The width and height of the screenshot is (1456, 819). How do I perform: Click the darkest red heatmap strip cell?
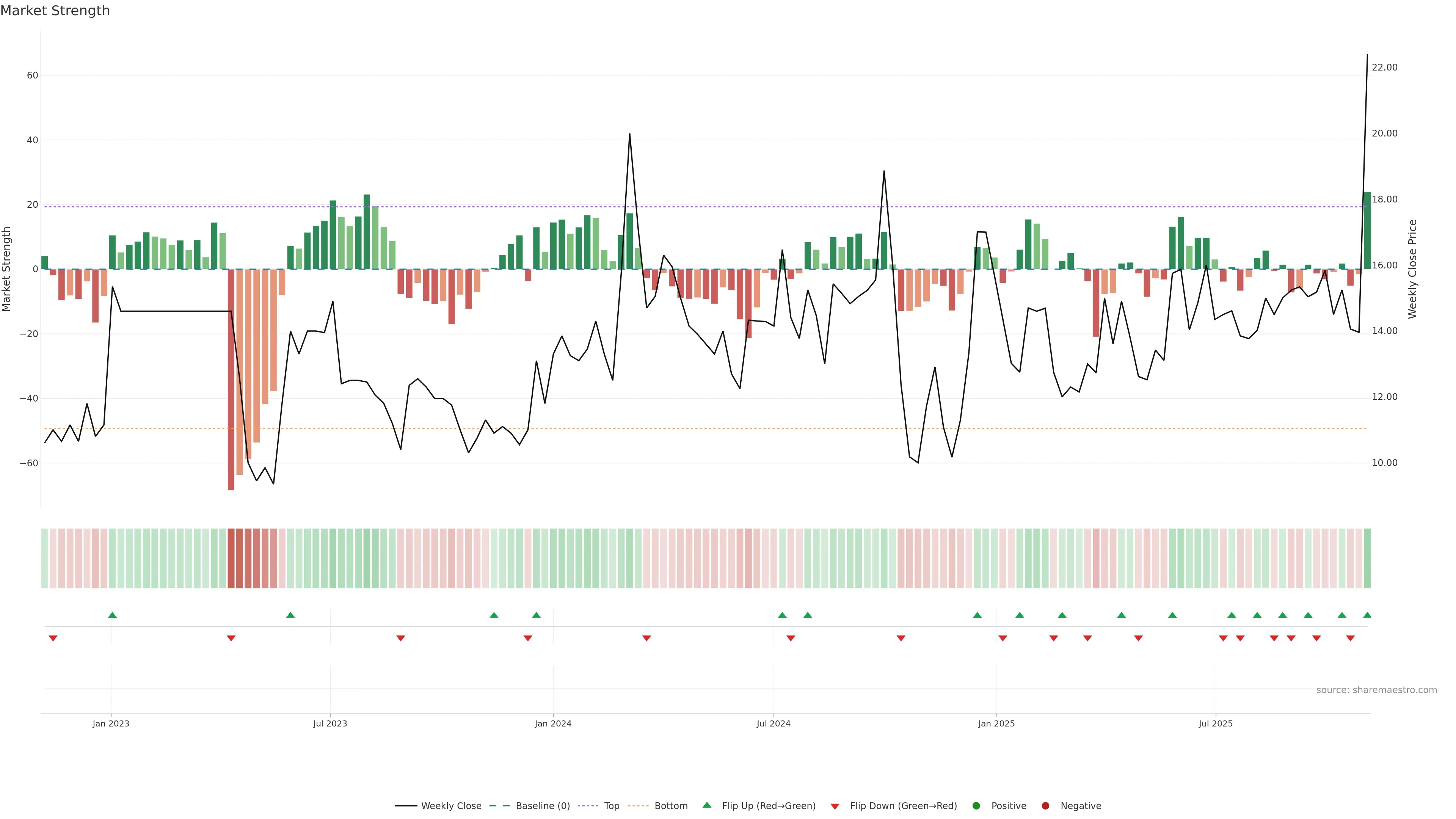231,559
